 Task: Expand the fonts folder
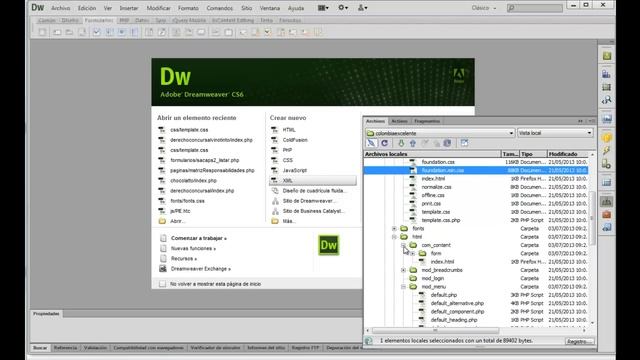click(394, 229)
